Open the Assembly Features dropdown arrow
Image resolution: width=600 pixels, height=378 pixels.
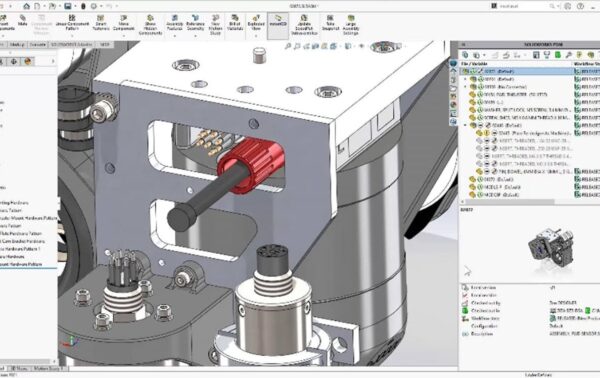174,36
